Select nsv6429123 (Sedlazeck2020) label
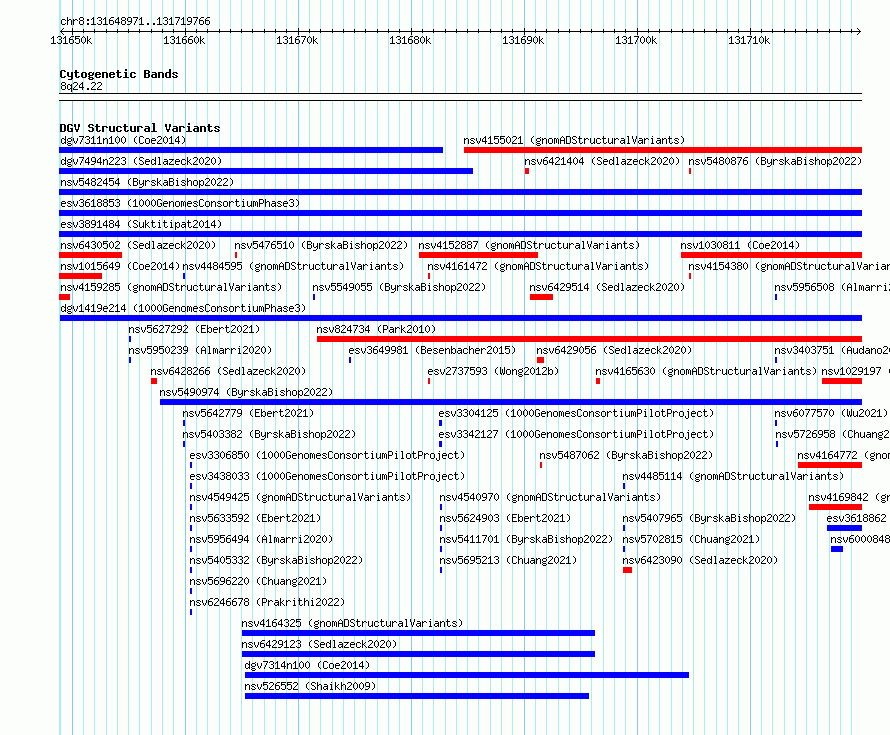The height and width of the screenshot is (735, 890). tap(319, 644)
